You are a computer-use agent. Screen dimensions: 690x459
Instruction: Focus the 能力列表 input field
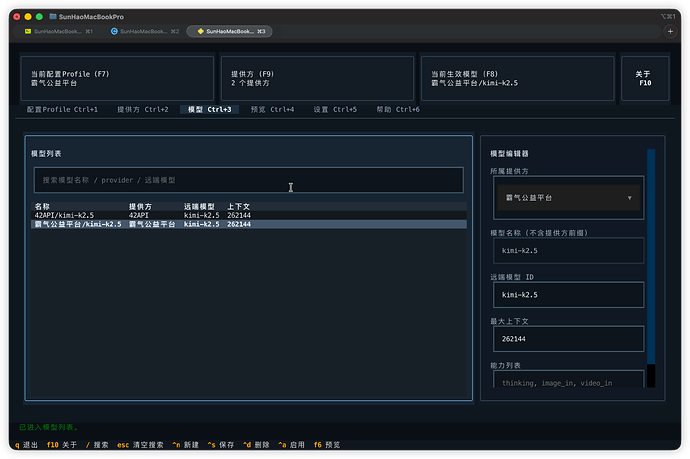click(x=569, y=379)
